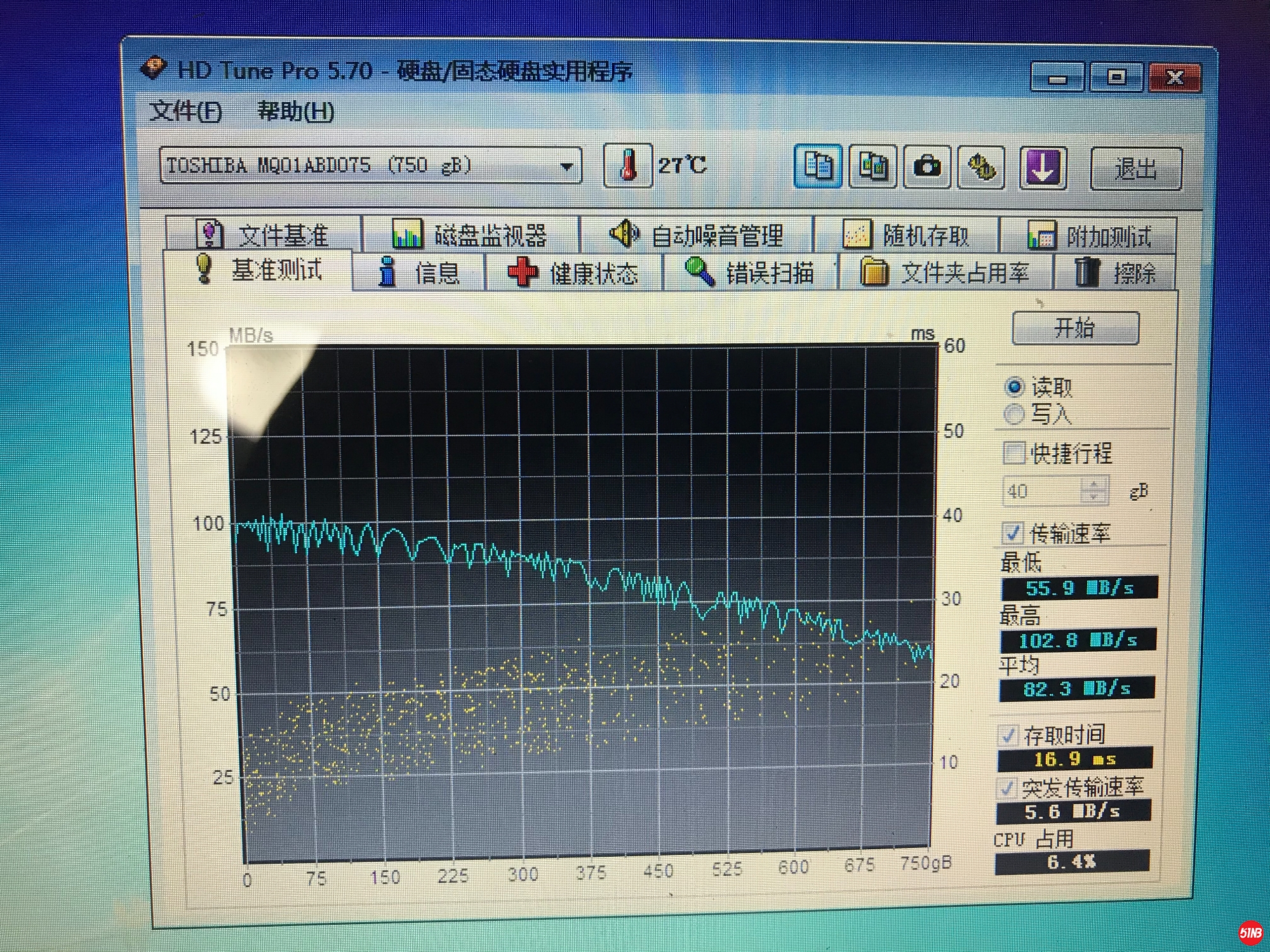
Task: Switch to 文件基准 tab
Action: [263, 235]
